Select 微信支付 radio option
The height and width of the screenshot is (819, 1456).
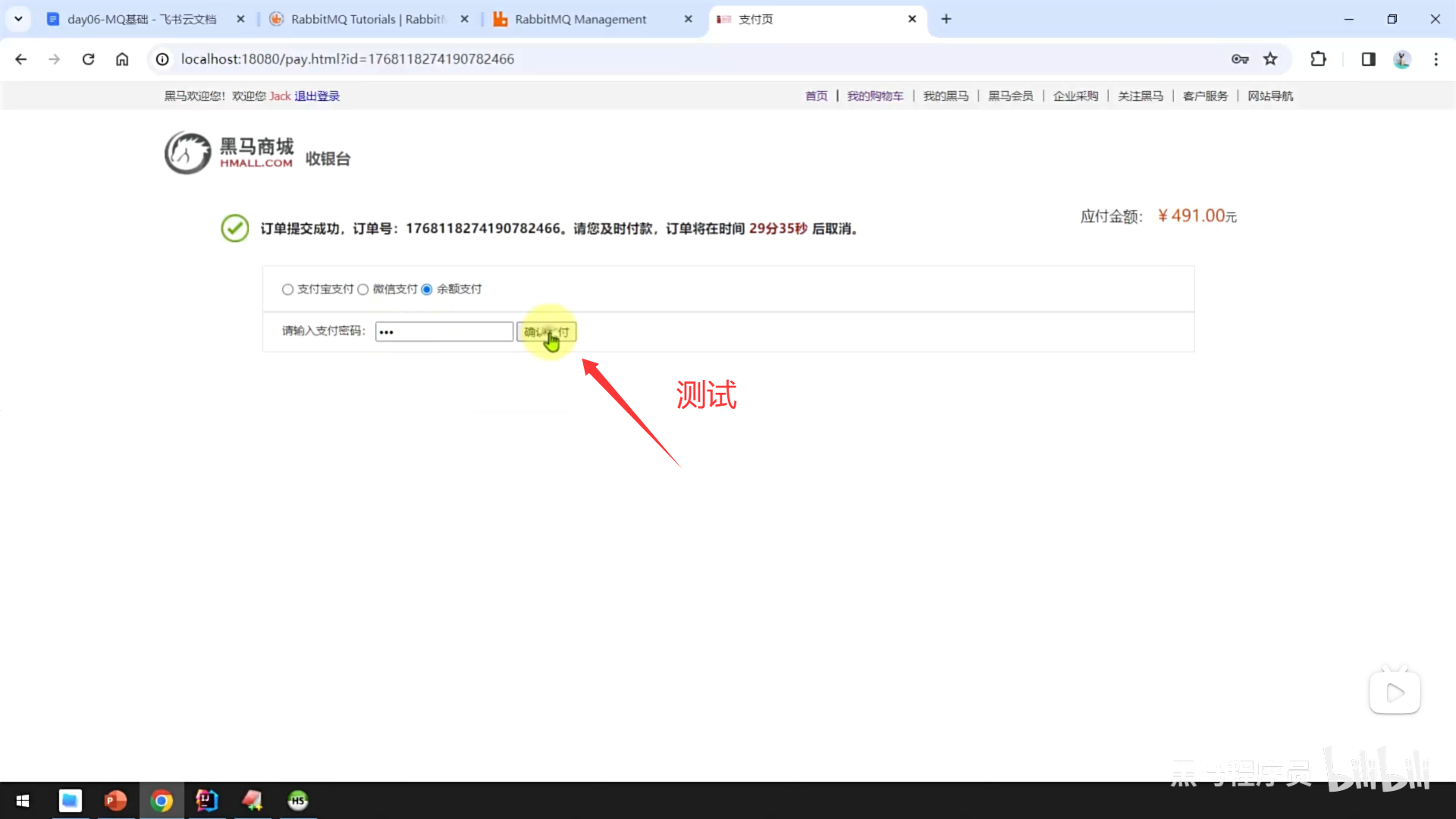point(363,290)
